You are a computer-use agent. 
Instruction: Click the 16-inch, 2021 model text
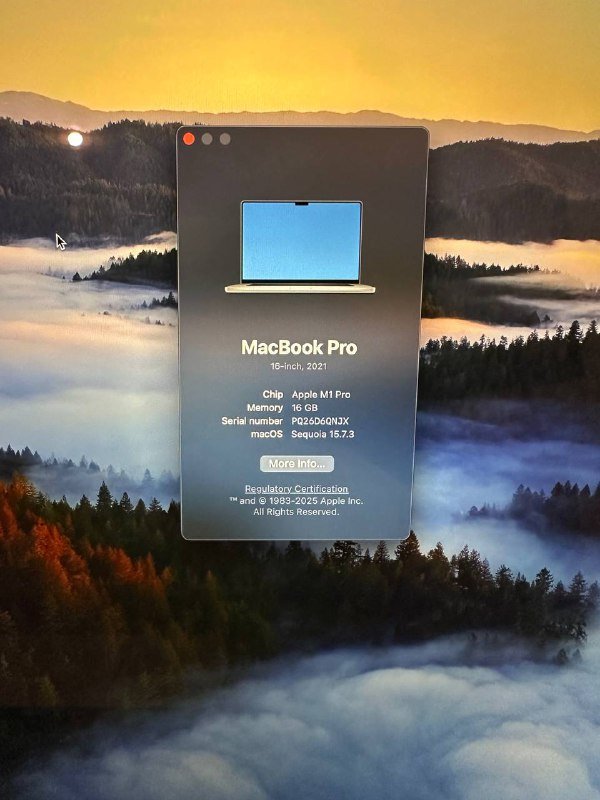[x=299, y=366]
